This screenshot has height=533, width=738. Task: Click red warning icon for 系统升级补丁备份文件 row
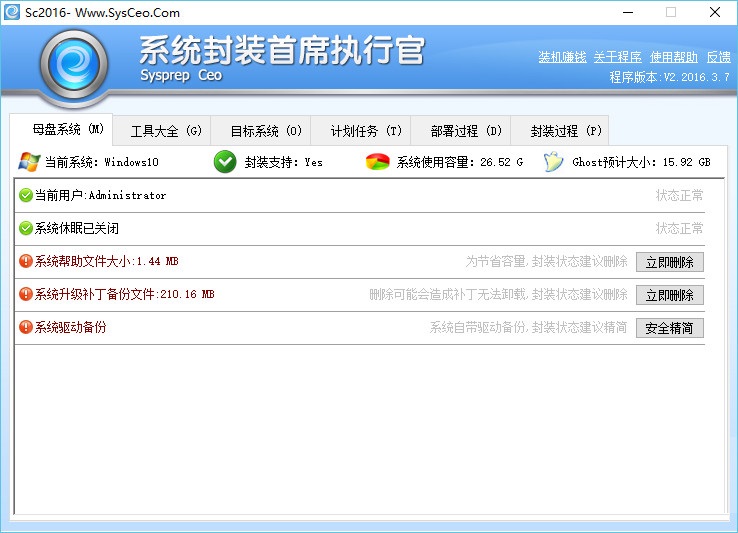tap(26, 294)
